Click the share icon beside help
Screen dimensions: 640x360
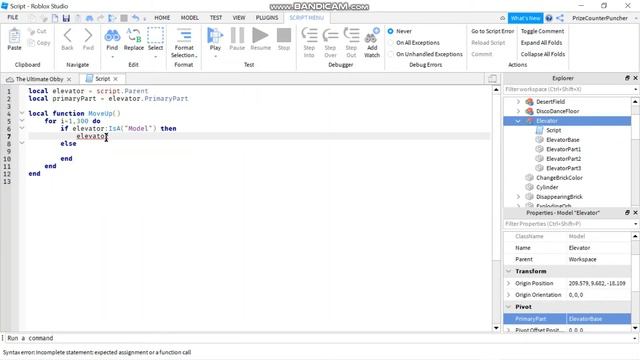tap(560, 18)
